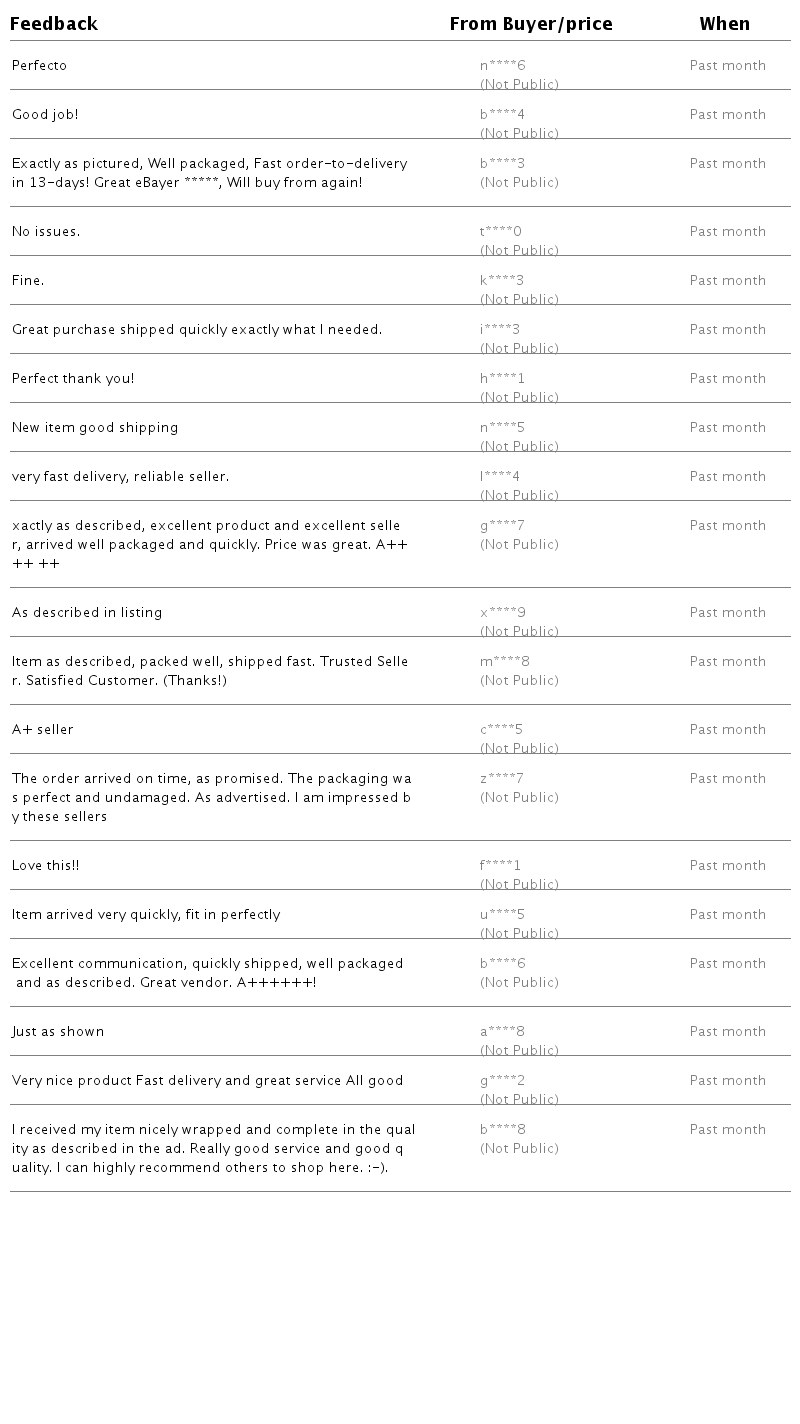Select buyer b****3 username

502,164
